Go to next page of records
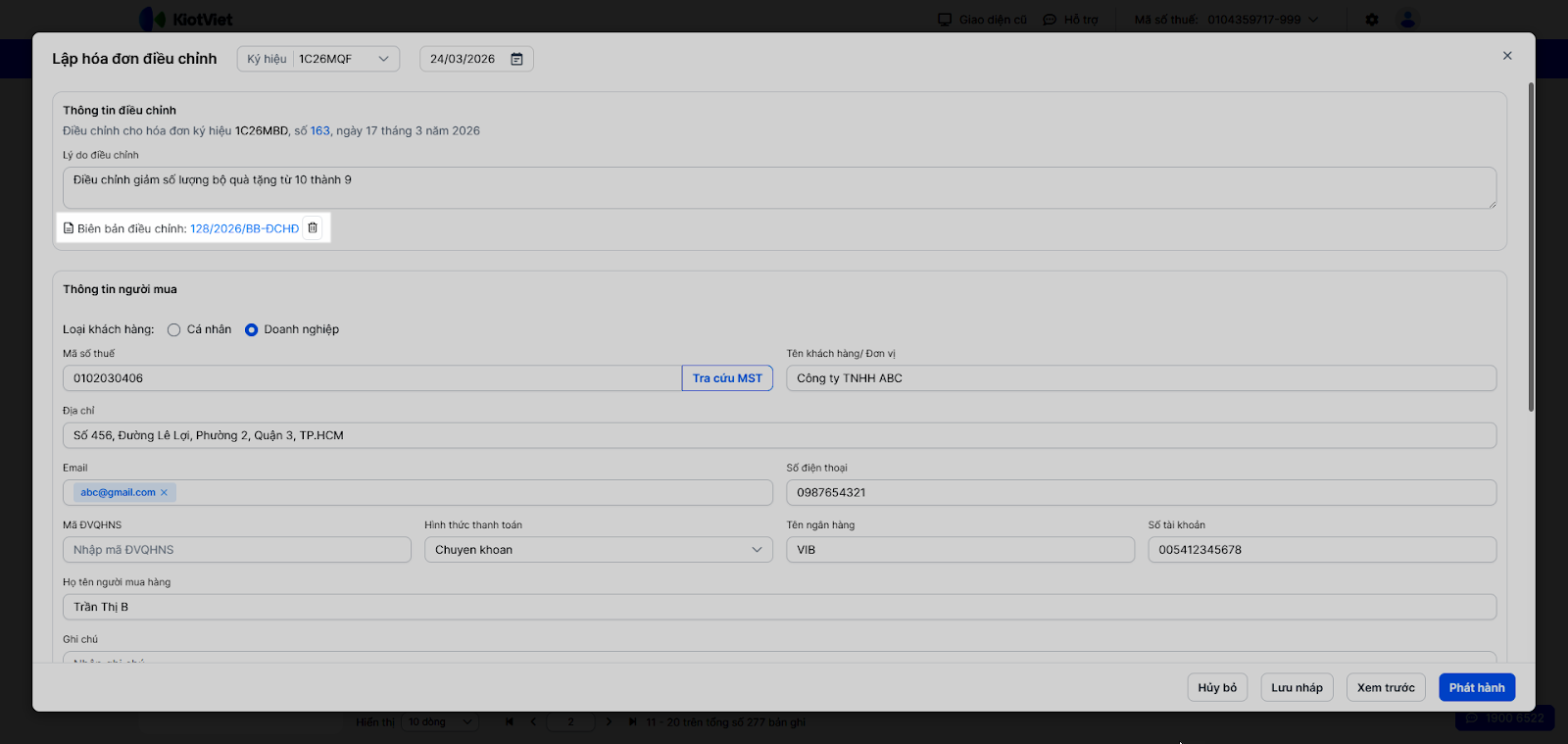1568x744 pixels. pos(609,722)
